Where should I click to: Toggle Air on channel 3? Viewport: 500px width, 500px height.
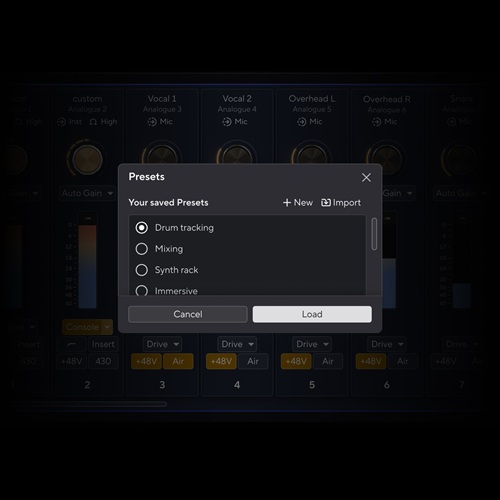click(178, 361)
